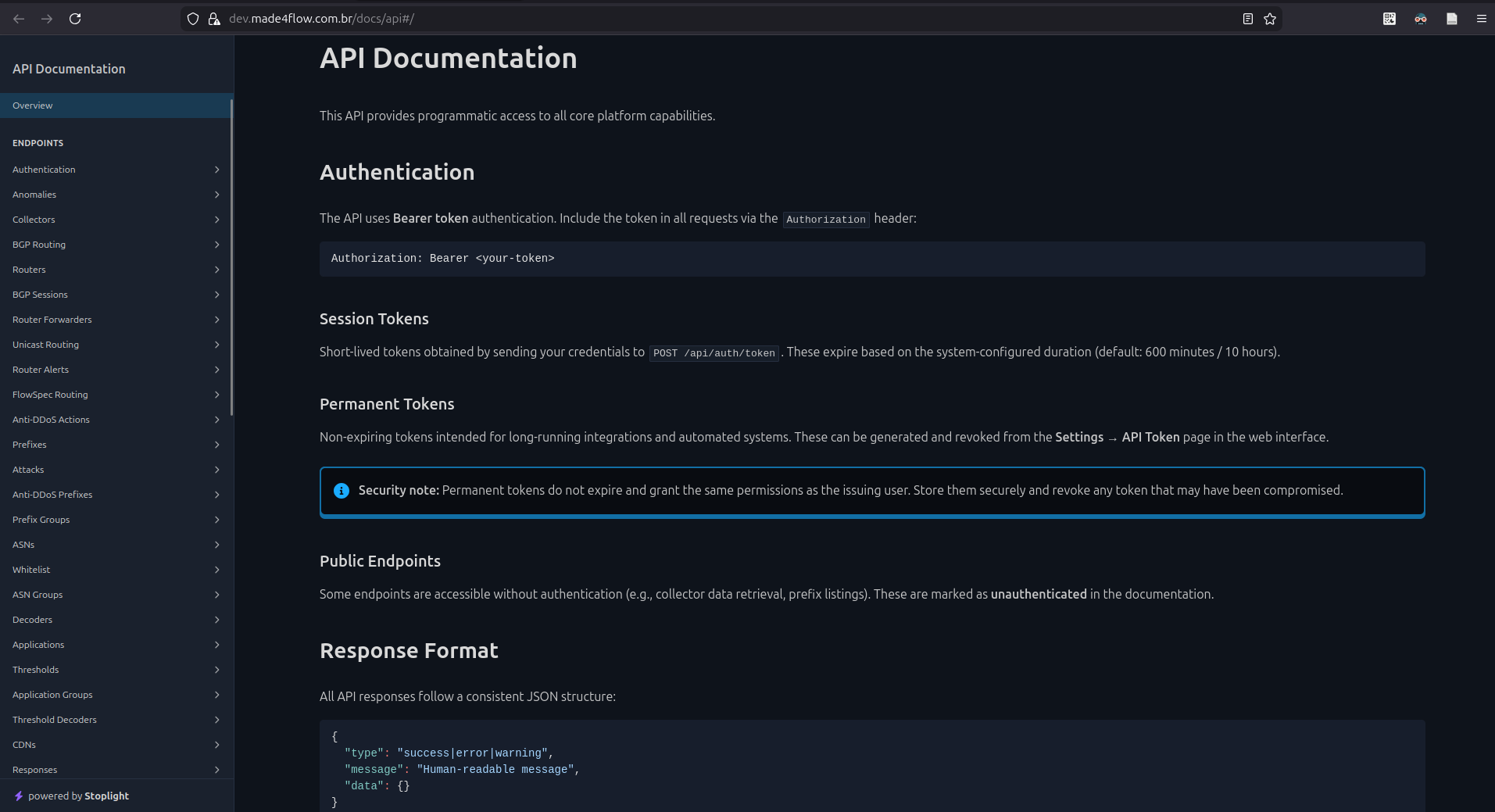Click the SingleFile save-page extension icon

(1451, 18)
